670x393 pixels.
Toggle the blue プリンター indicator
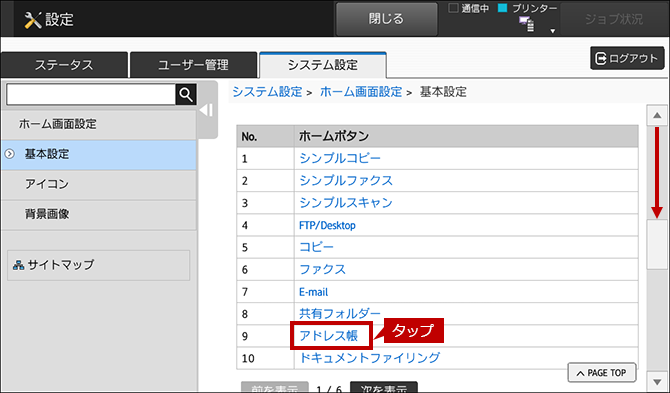tap(503, 8)
